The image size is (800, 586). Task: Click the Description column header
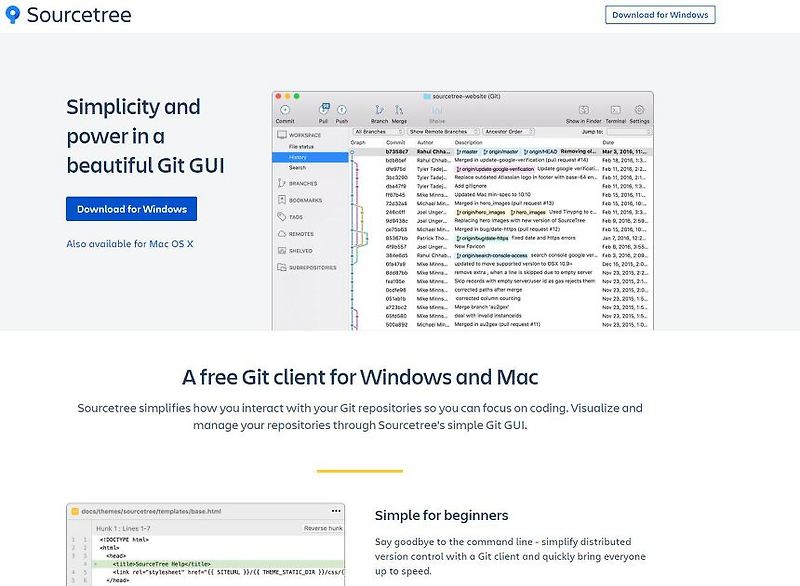point(468,142)
